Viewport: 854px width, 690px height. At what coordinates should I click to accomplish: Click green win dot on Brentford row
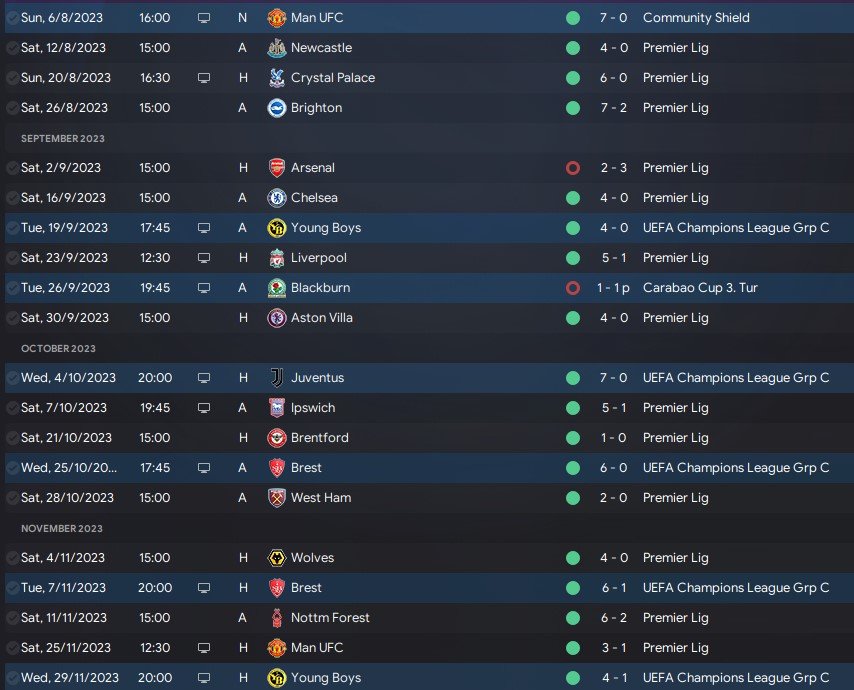pos(573,438)
